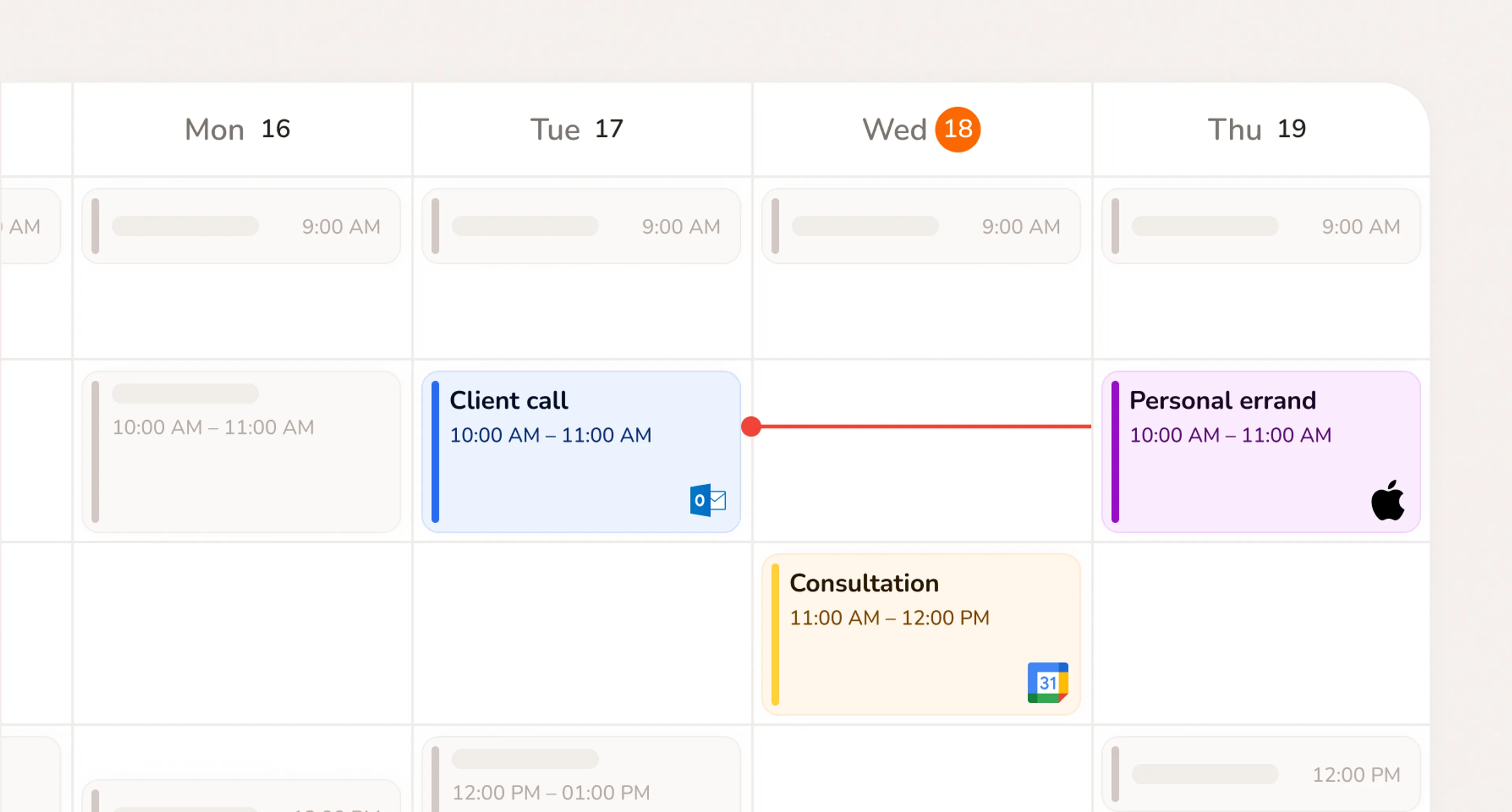Screen dimensions: 1512x812
Task: Open Thursday's 9:00 AM placeholder event
Action: (1261, 226)
